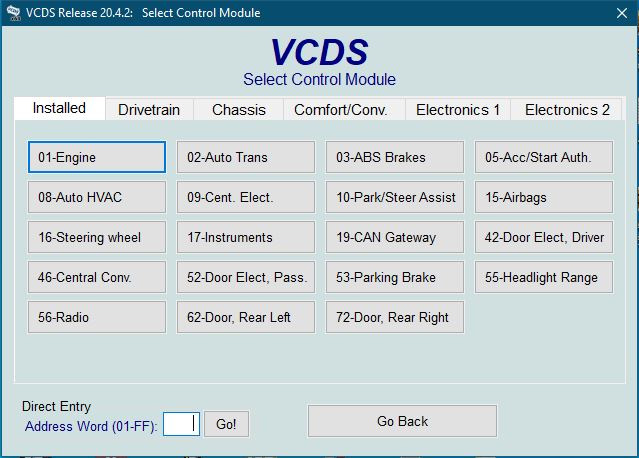Open the 08-Auto HVAC module
Screen dimensions: 639x458
[x=97, y=197]
